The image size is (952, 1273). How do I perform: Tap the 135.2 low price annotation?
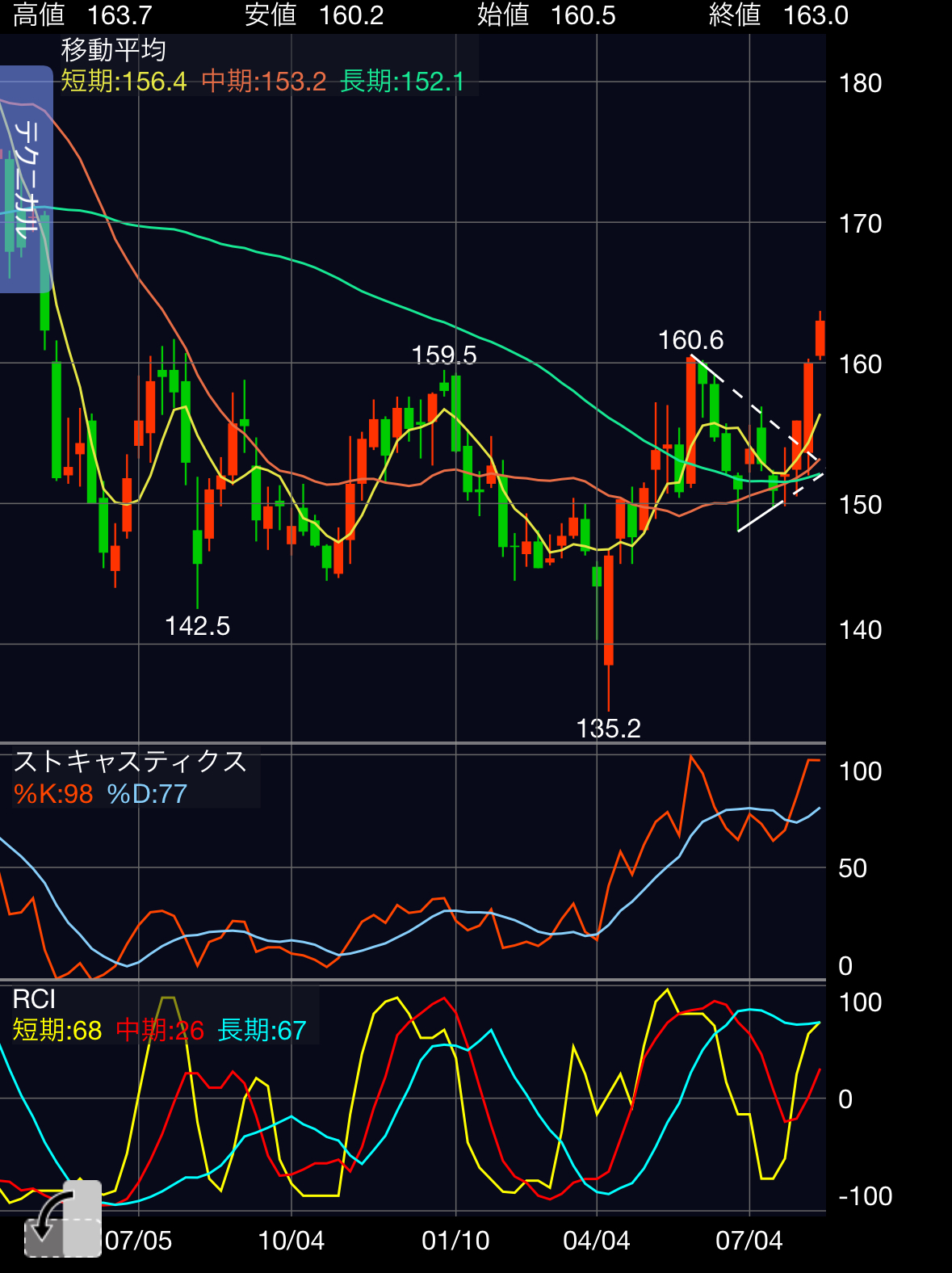pyautogui.click(x=608, y=729)
